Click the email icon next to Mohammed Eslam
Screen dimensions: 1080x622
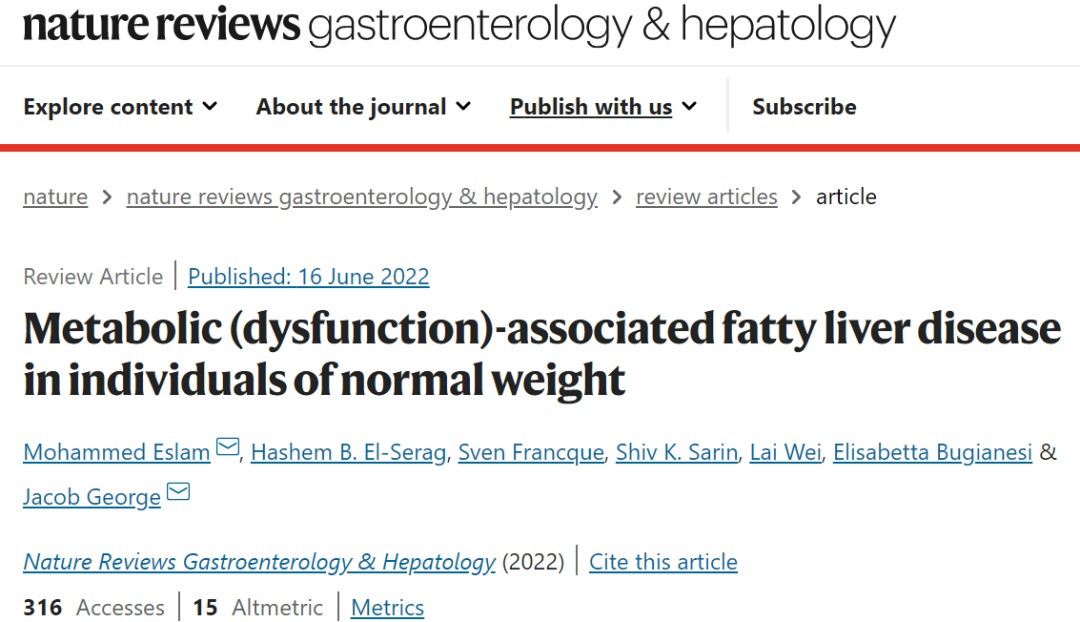coord(228,447)
